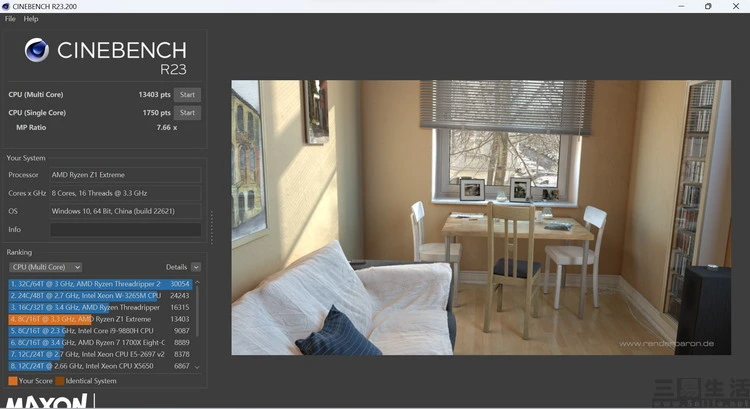This screenshot has height=409, width=750.
Task: Close the Cinebench window
Action: (x=736, y=6)
